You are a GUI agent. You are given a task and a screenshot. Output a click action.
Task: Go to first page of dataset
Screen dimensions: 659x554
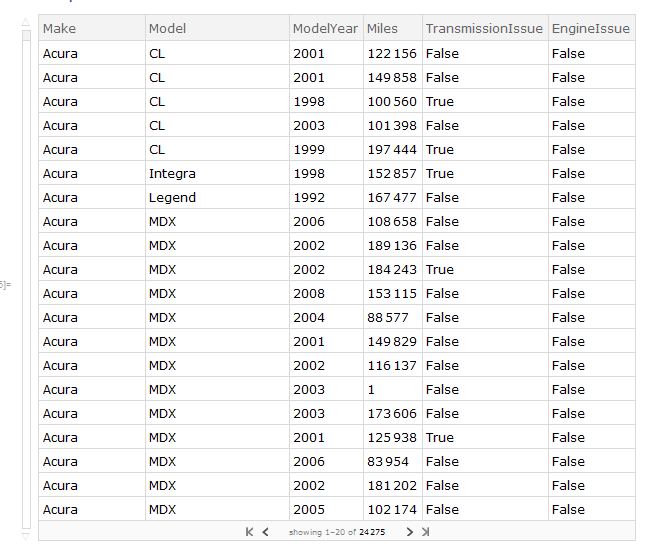click(x=249, y=532)
